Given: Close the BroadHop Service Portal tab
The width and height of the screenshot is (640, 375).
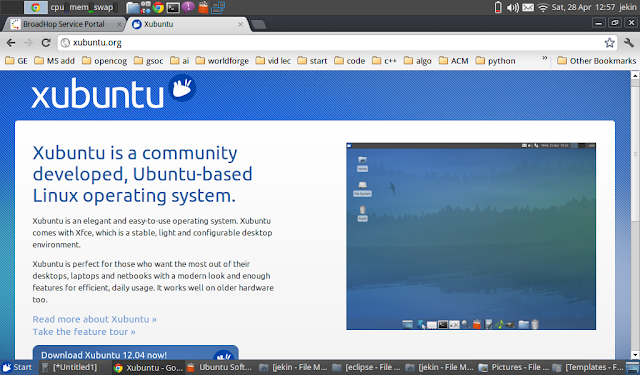Looking at the screenshot, I should tap(119, 24).
